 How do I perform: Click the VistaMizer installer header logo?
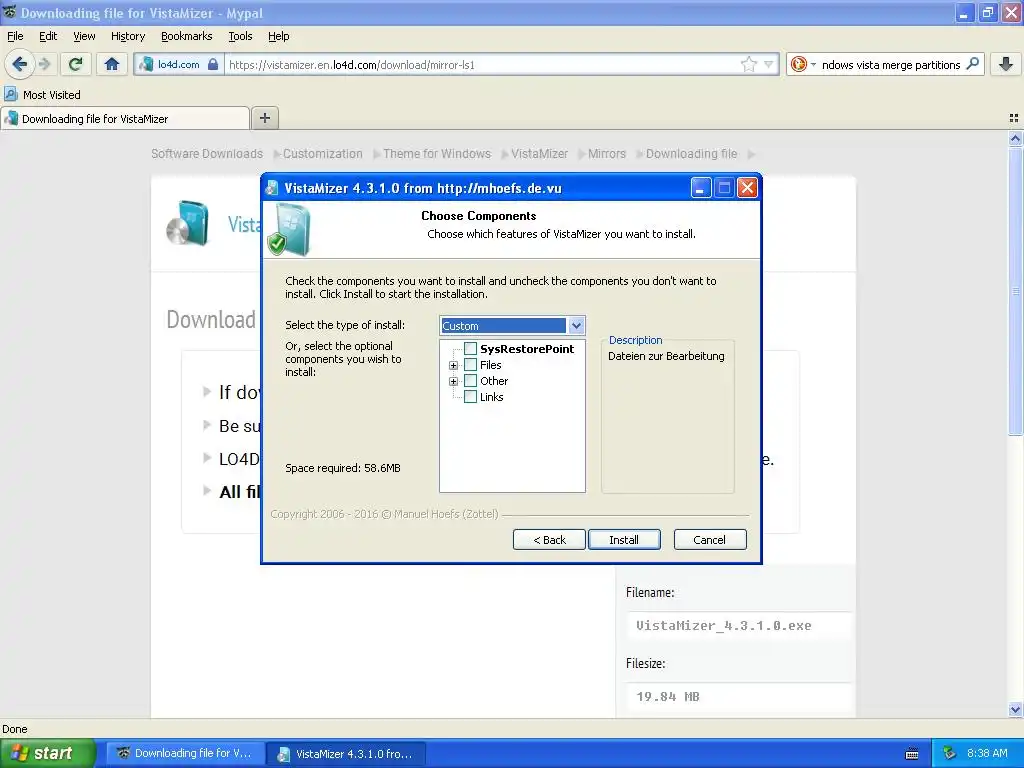click(288, 229)
